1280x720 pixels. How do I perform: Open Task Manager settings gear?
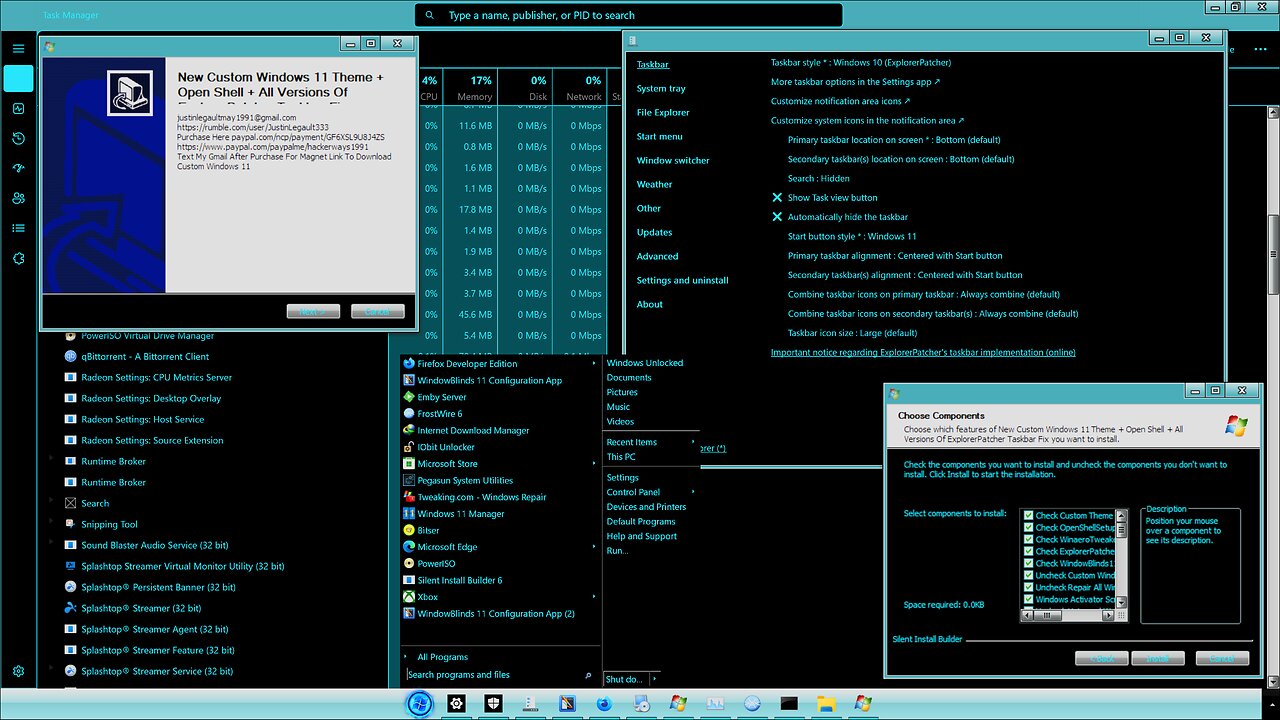tap(18, 672)
